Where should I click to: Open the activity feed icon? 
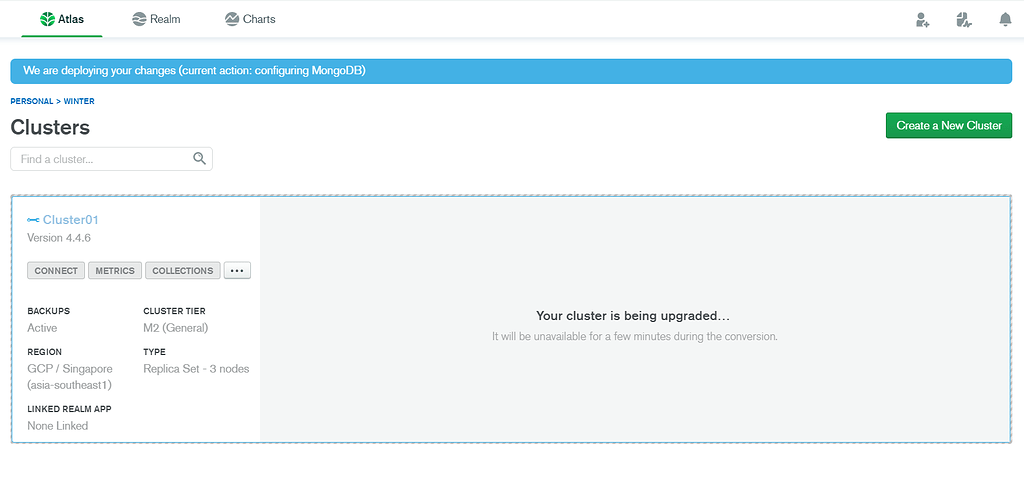click(963, 20)
